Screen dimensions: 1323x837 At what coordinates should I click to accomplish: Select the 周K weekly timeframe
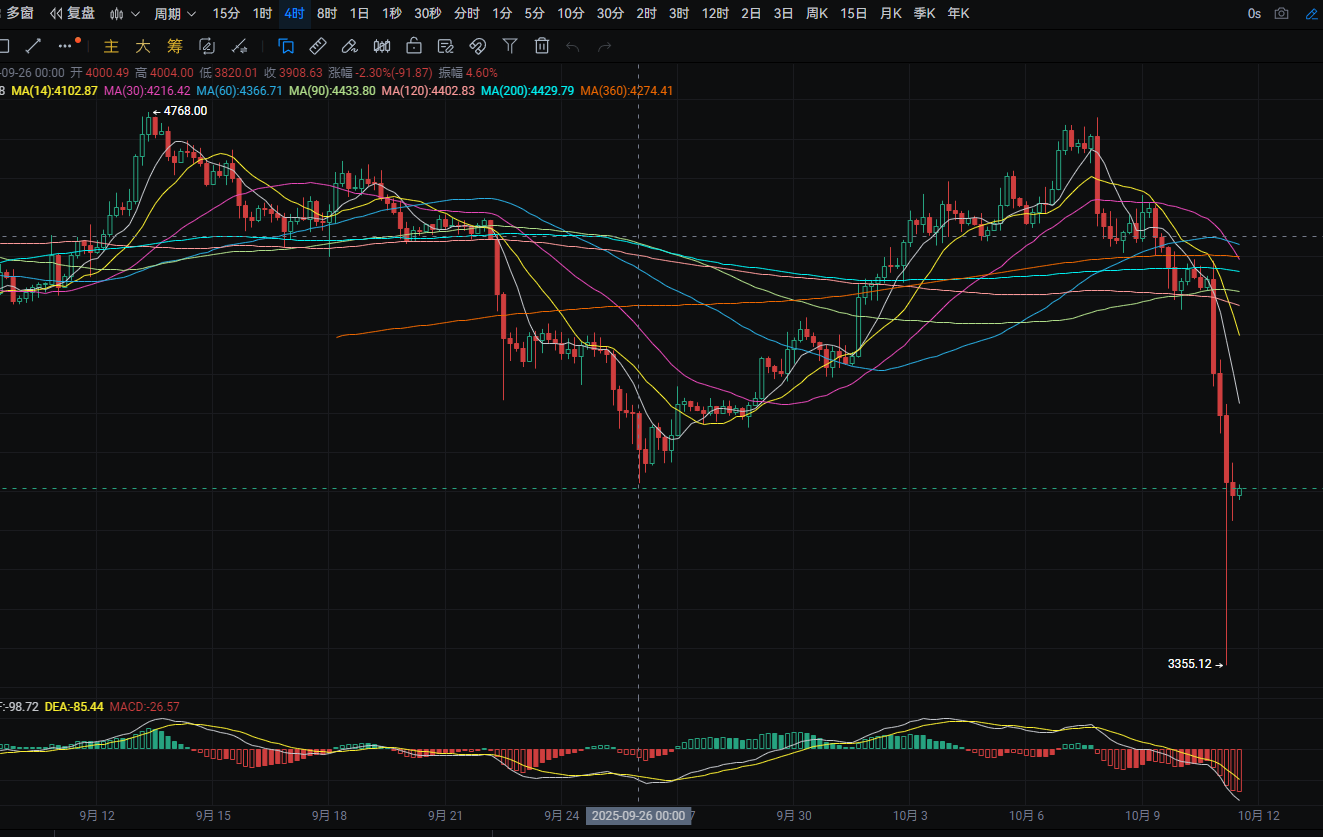click(817, 14)
